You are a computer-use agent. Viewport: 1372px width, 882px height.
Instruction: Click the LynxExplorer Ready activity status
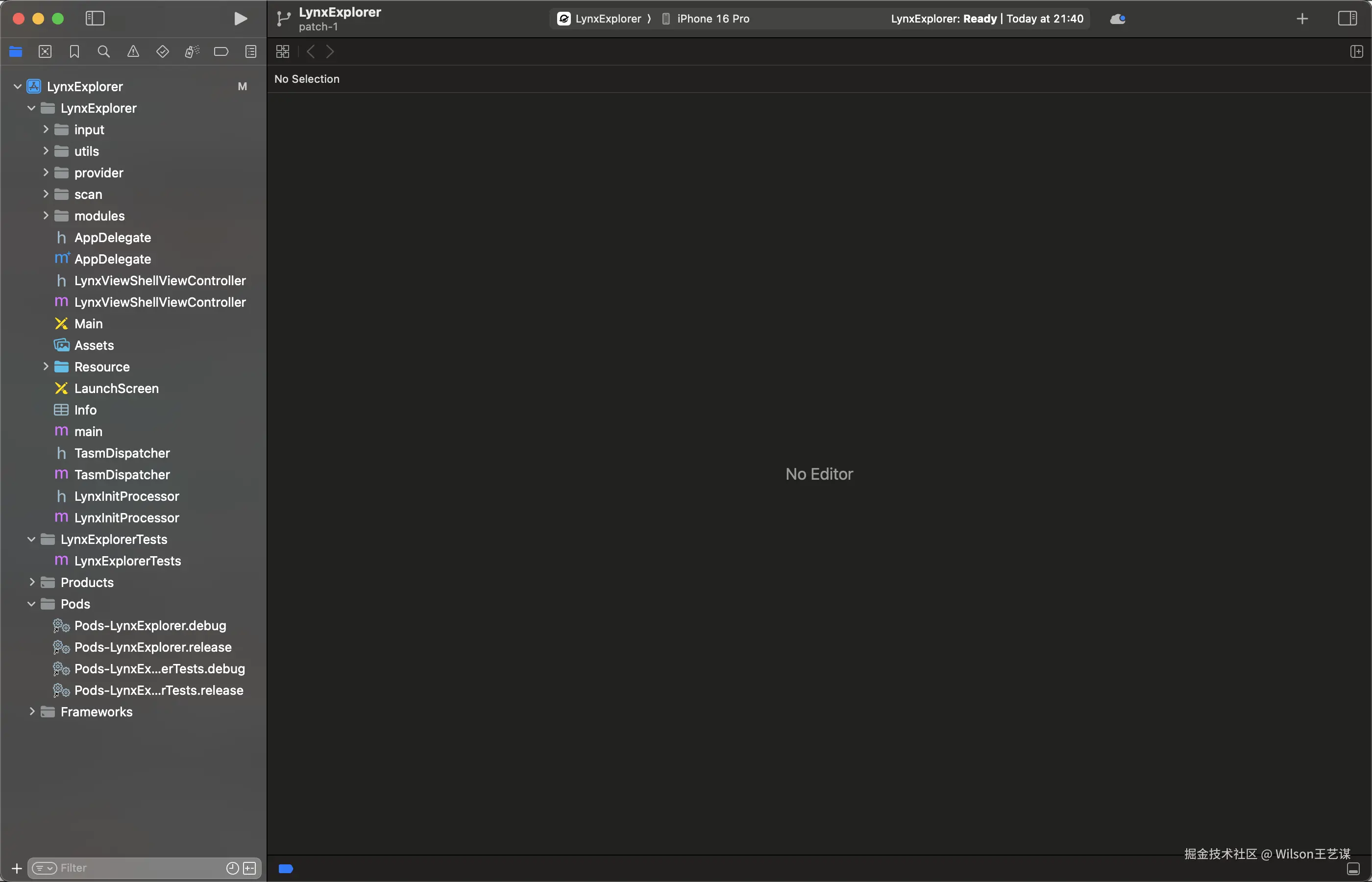[987, 19]
